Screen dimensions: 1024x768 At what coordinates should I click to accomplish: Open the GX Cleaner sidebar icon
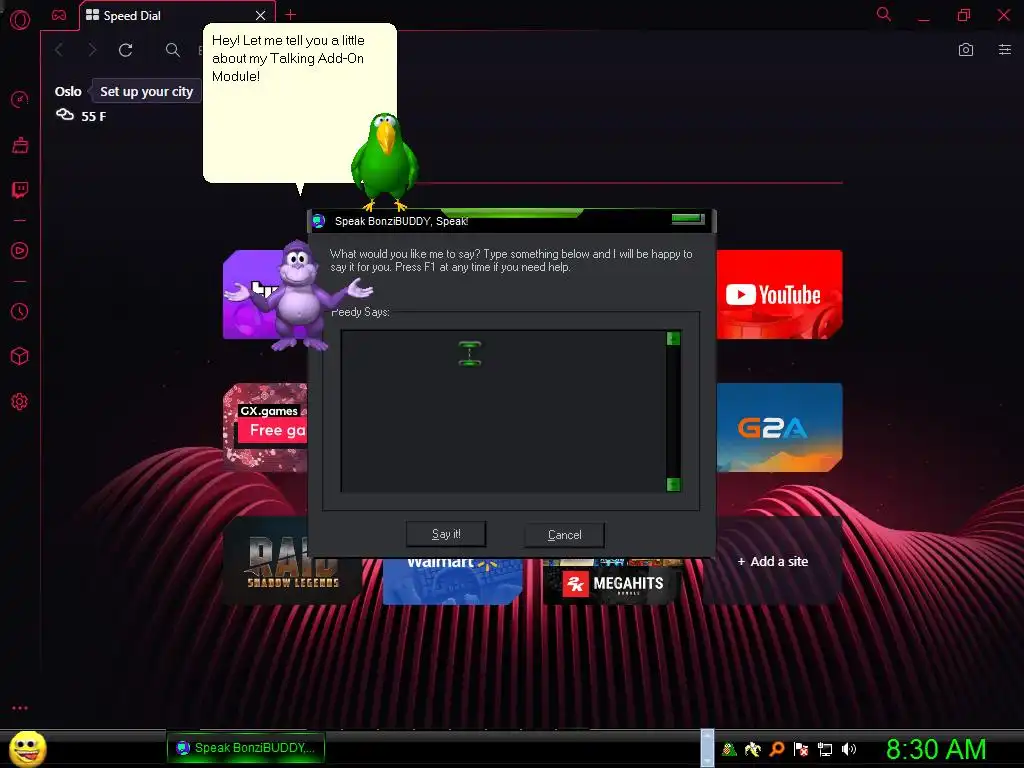(x=20, y=145)
